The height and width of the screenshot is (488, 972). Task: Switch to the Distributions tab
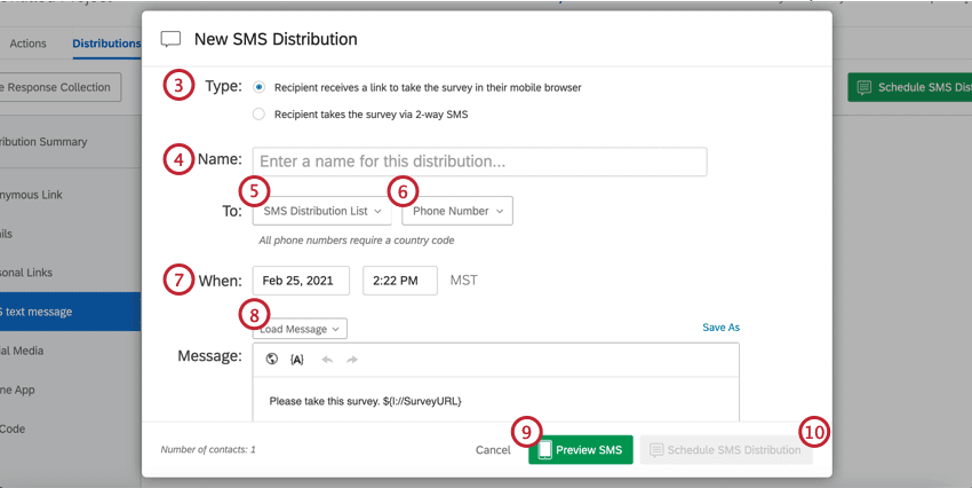[106, 44]
